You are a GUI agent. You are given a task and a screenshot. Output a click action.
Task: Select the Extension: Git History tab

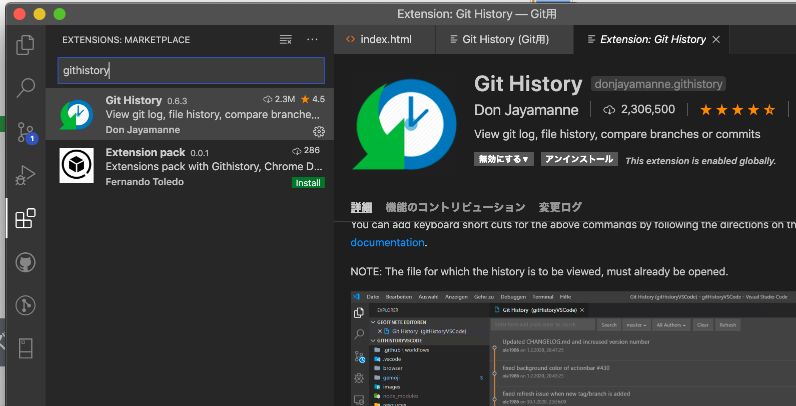point(652,40)
